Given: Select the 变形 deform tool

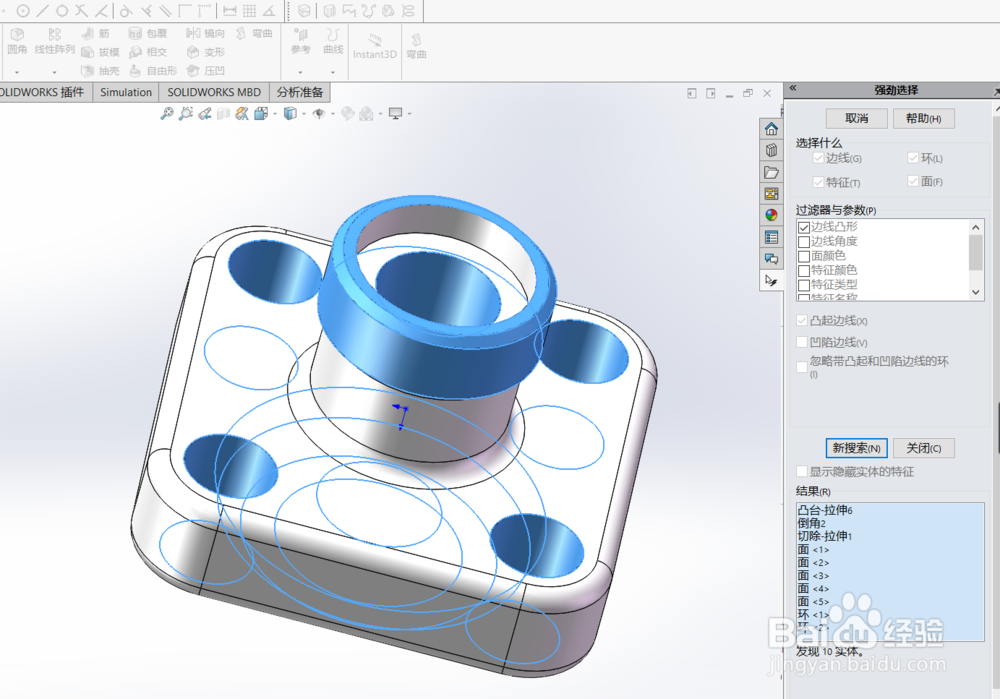Looking at the screenshot, I should click(205, 52).
